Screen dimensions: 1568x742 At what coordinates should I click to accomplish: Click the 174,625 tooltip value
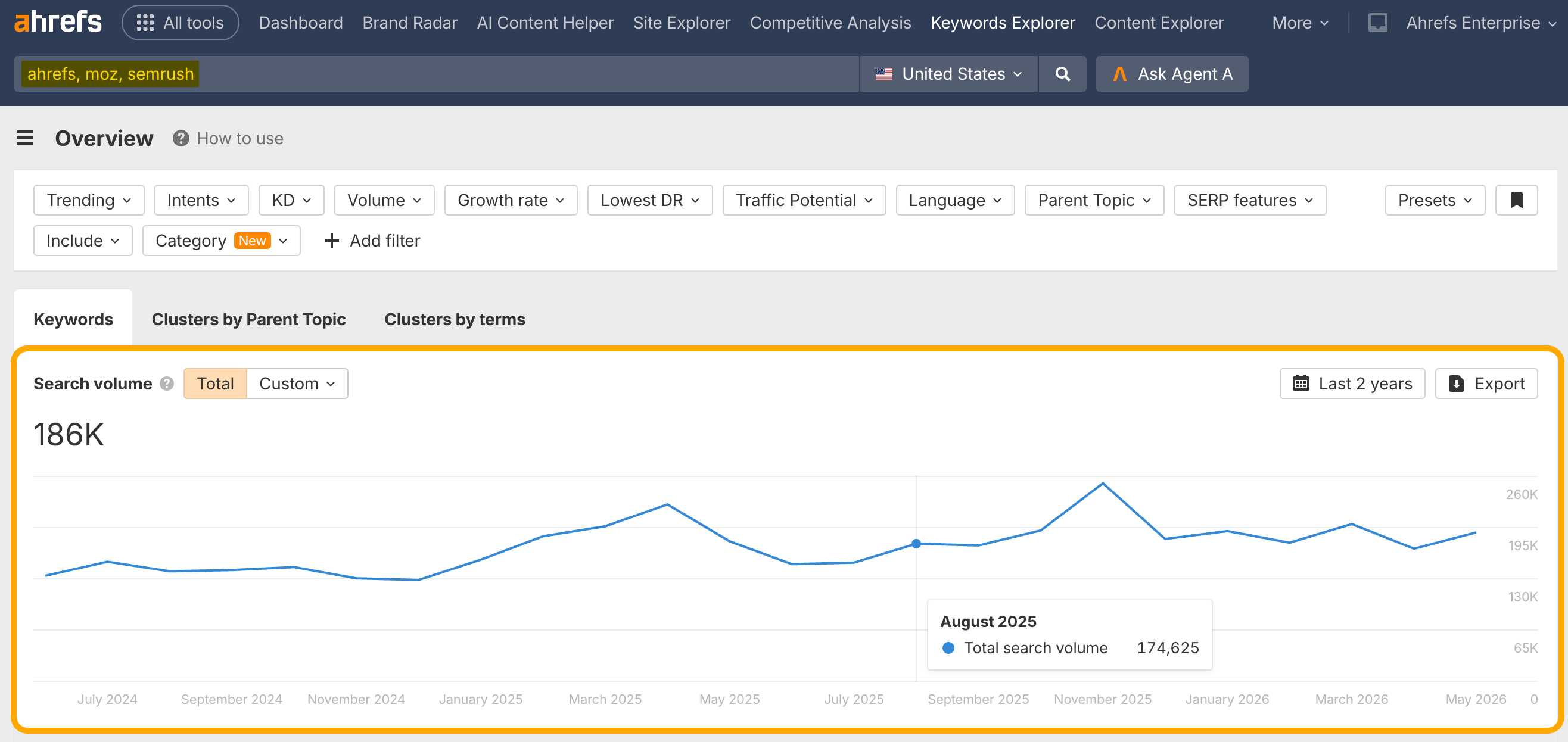point(1168,648)
